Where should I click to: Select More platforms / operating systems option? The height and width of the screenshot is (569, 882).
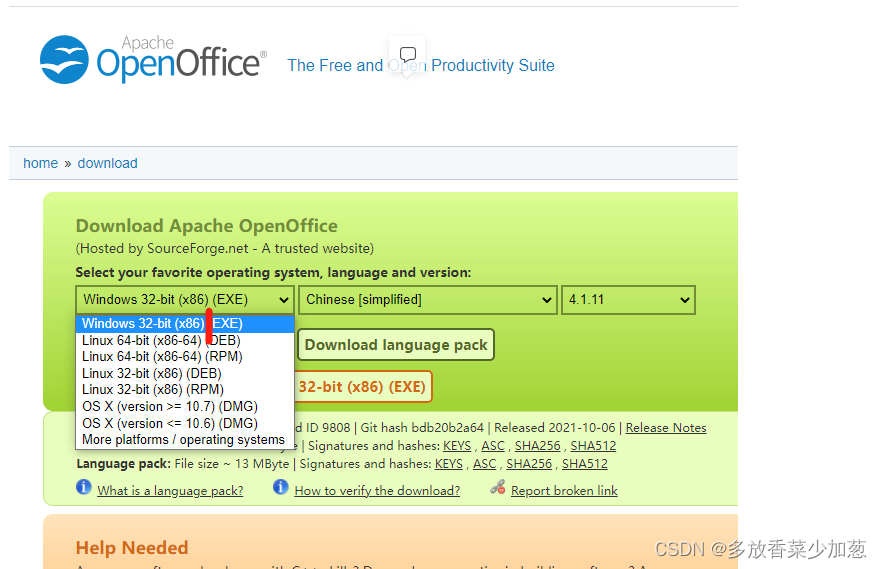(x=185, y=440)
